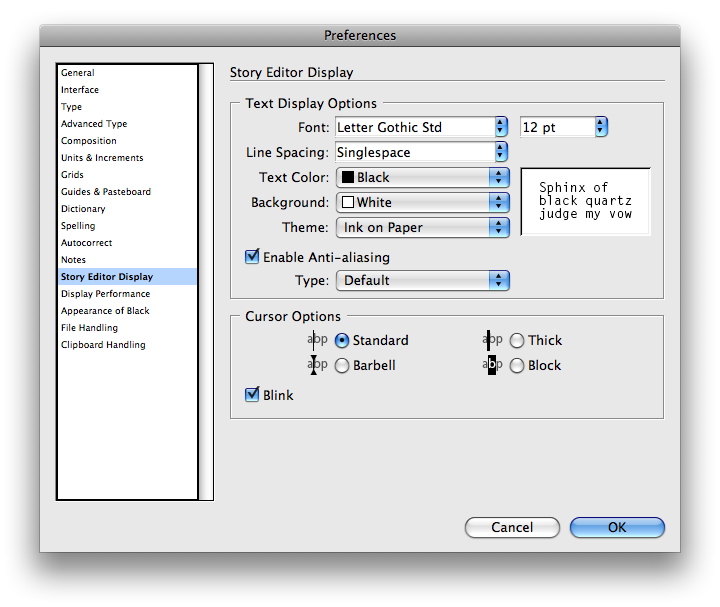Select the Barbell cursor radio button
This screenshot has width=720, height=607.
coord(342,365)
